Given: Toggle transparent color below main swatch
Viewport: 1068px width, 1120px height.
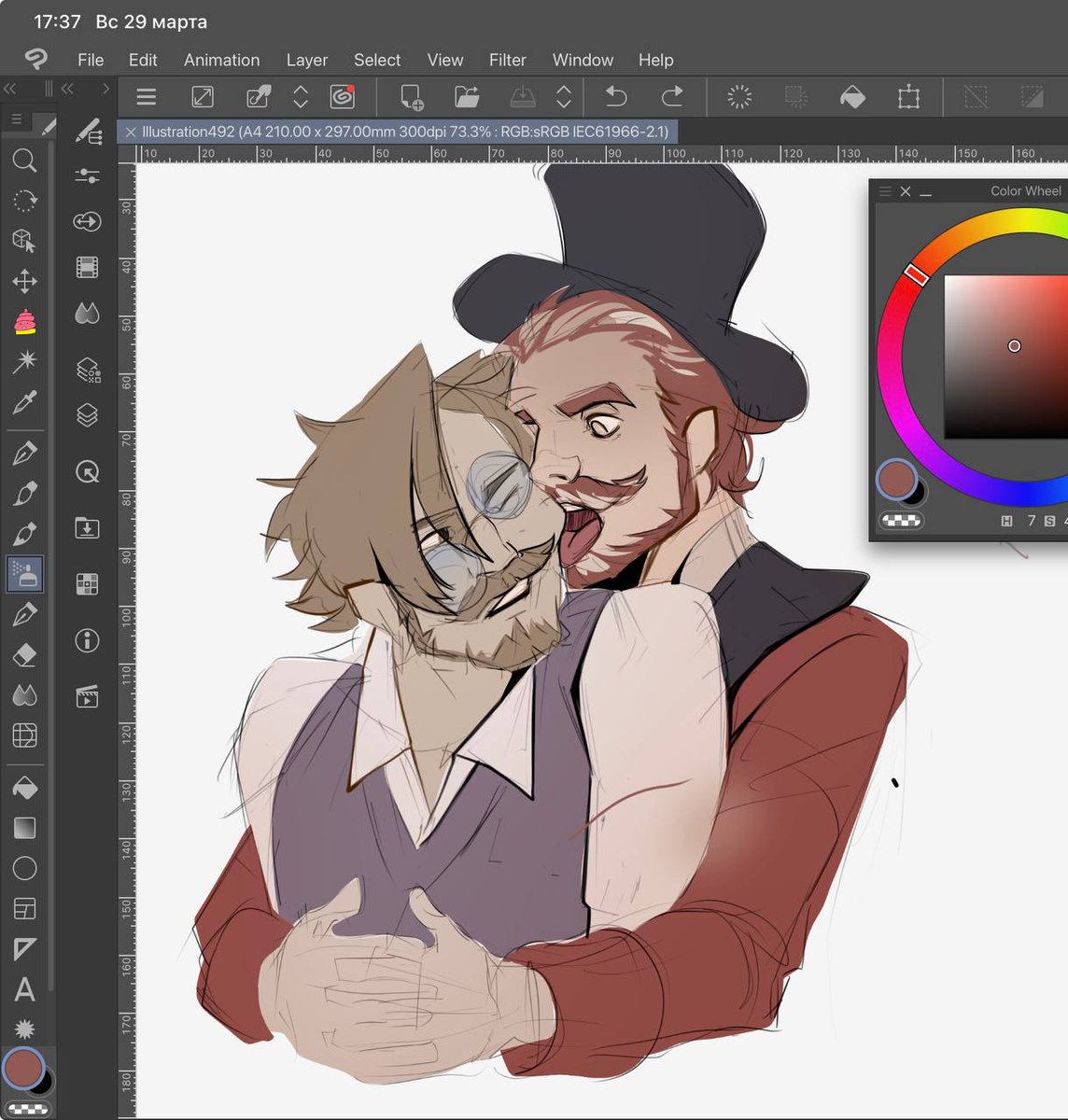Looking at the screenshot, I should [x=28, y=1110].
